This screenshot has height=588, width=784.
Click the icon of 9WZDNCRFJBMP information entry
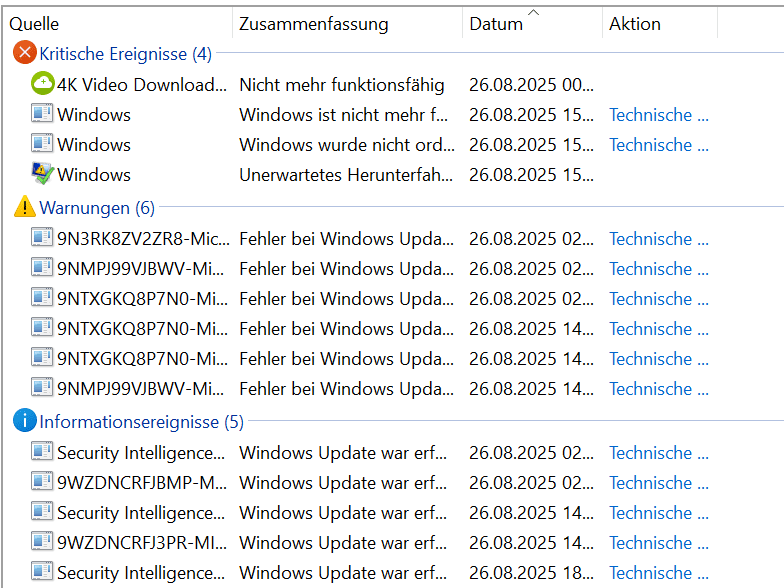tap(42, 483)
